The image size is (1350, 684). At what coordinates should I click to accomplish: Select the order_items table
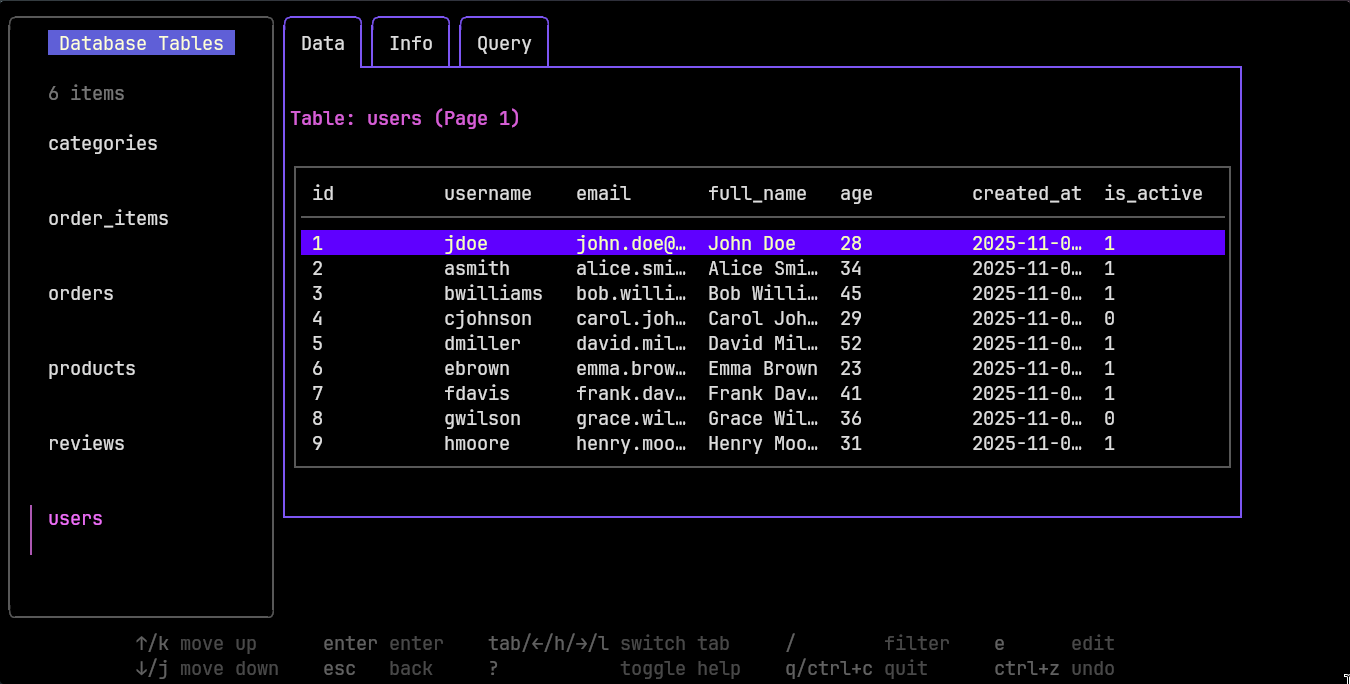pyautogui.click(x=108, y=218)
